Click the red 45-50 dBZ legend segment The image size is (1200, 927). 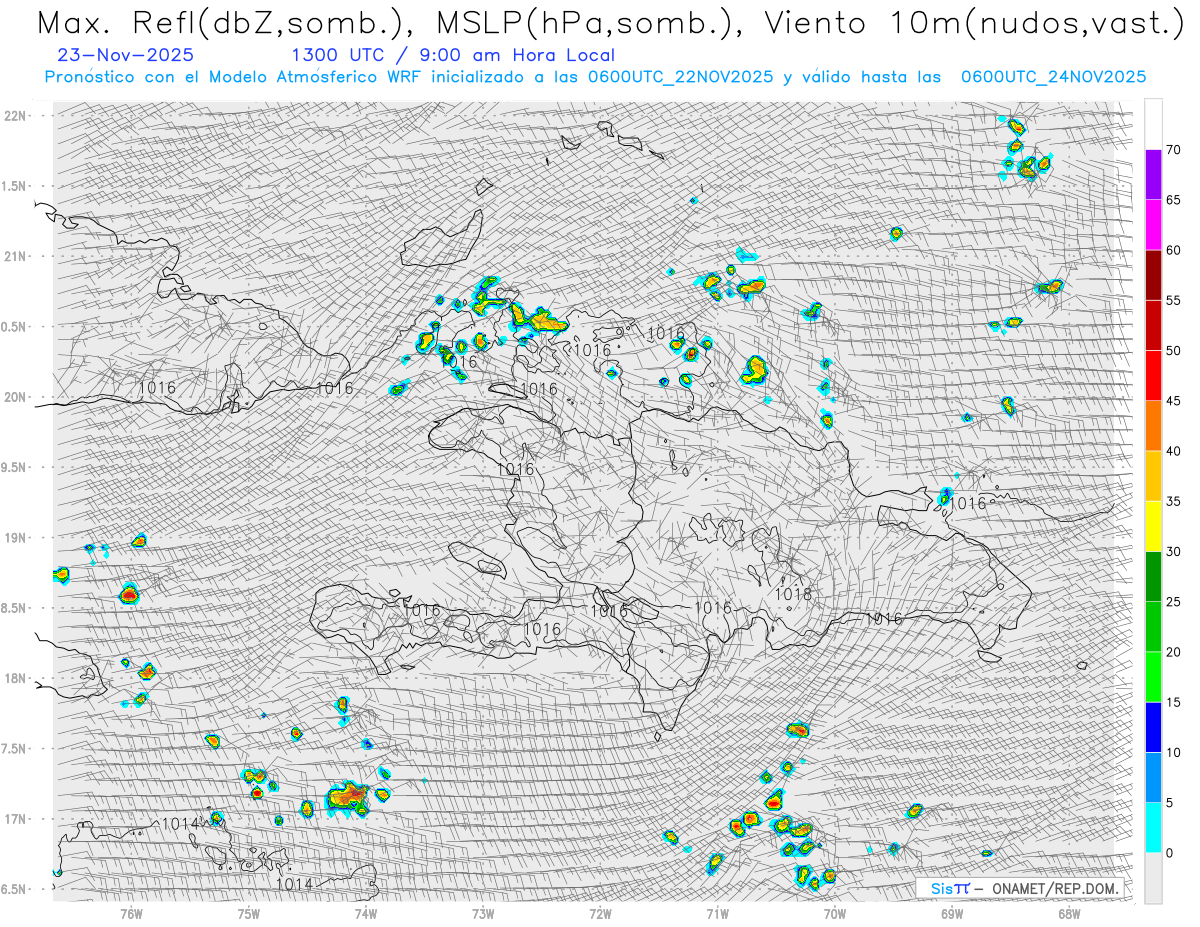pyautogui.click(x=1153, y=376)
